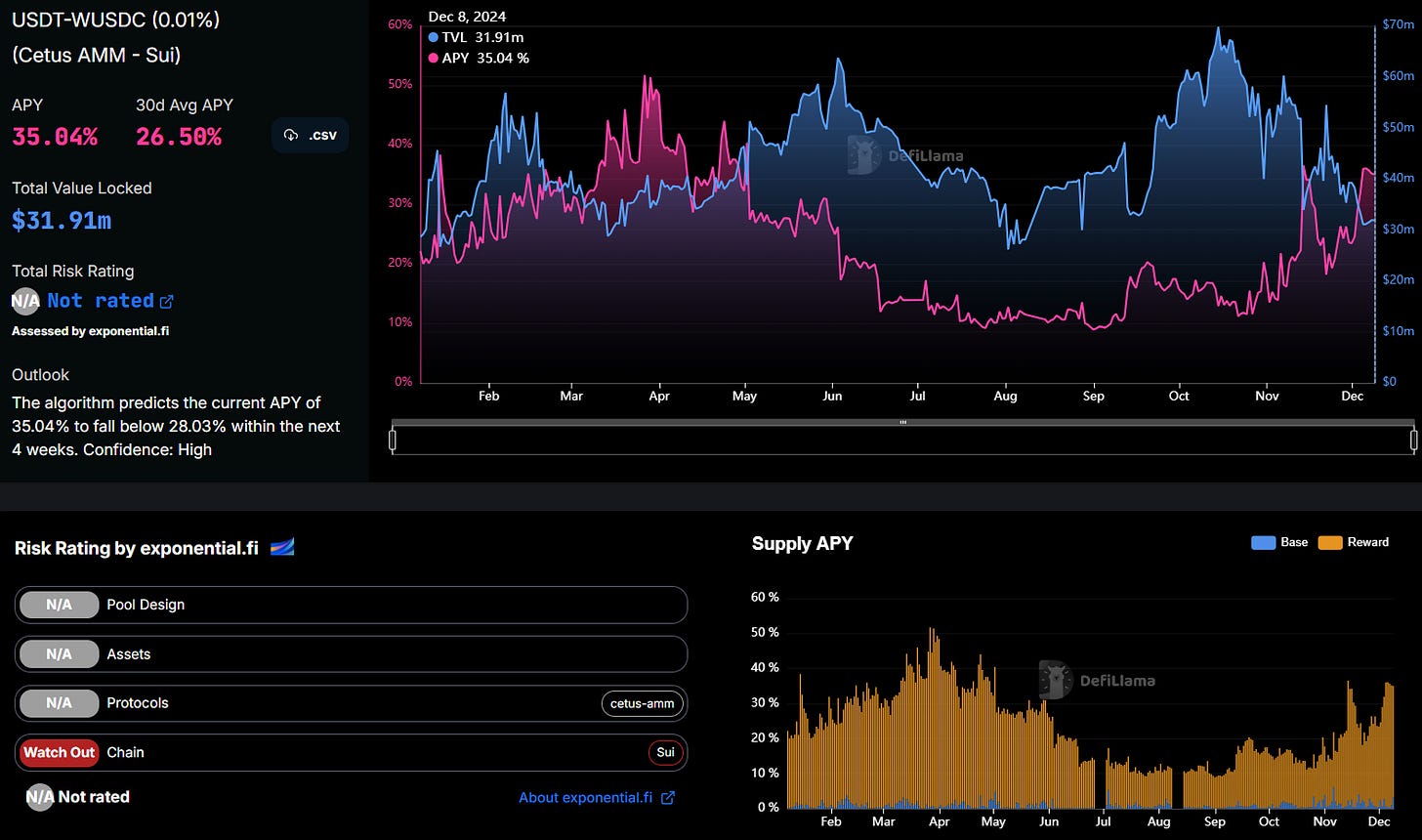Screen dimensions: 1422x840
Task: Click orange Reward legend color swatch
Action: (1330, 542)
